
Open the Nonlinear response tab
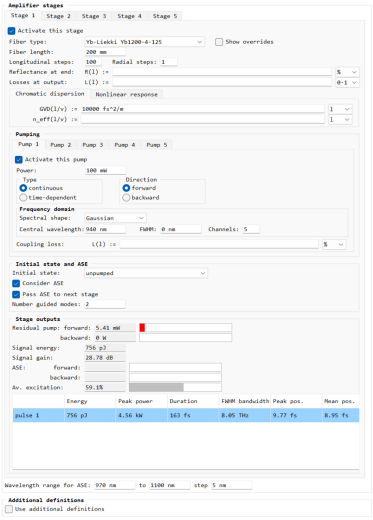click(126, 94)
